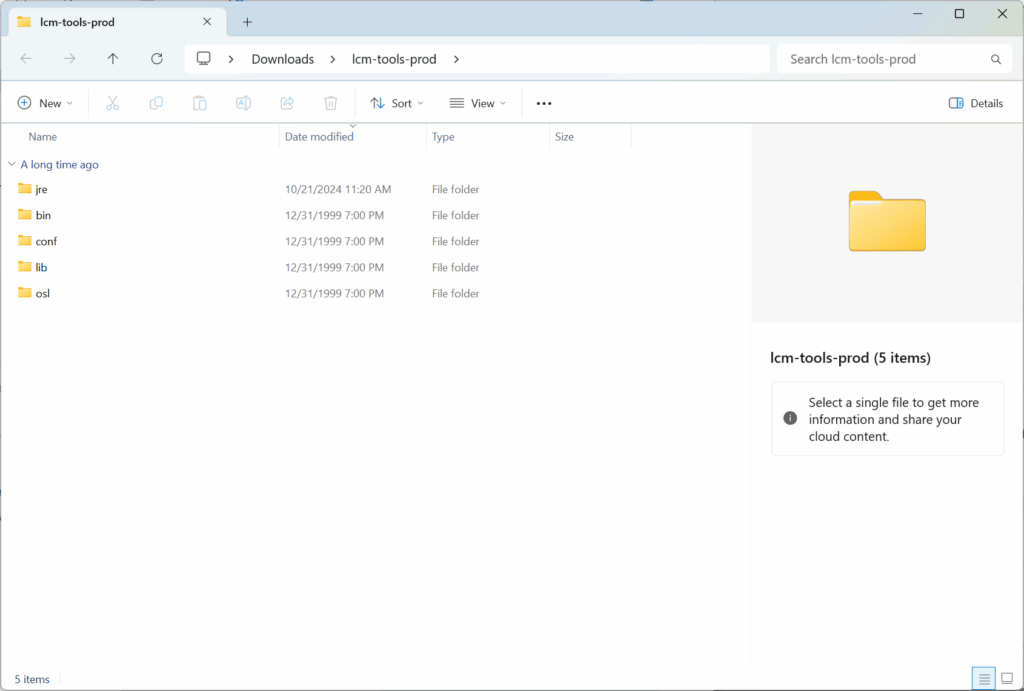This screenshot has width=1024, height=691.
Task: Open a new tab with plus button
Action: click(x=247, y=21)
